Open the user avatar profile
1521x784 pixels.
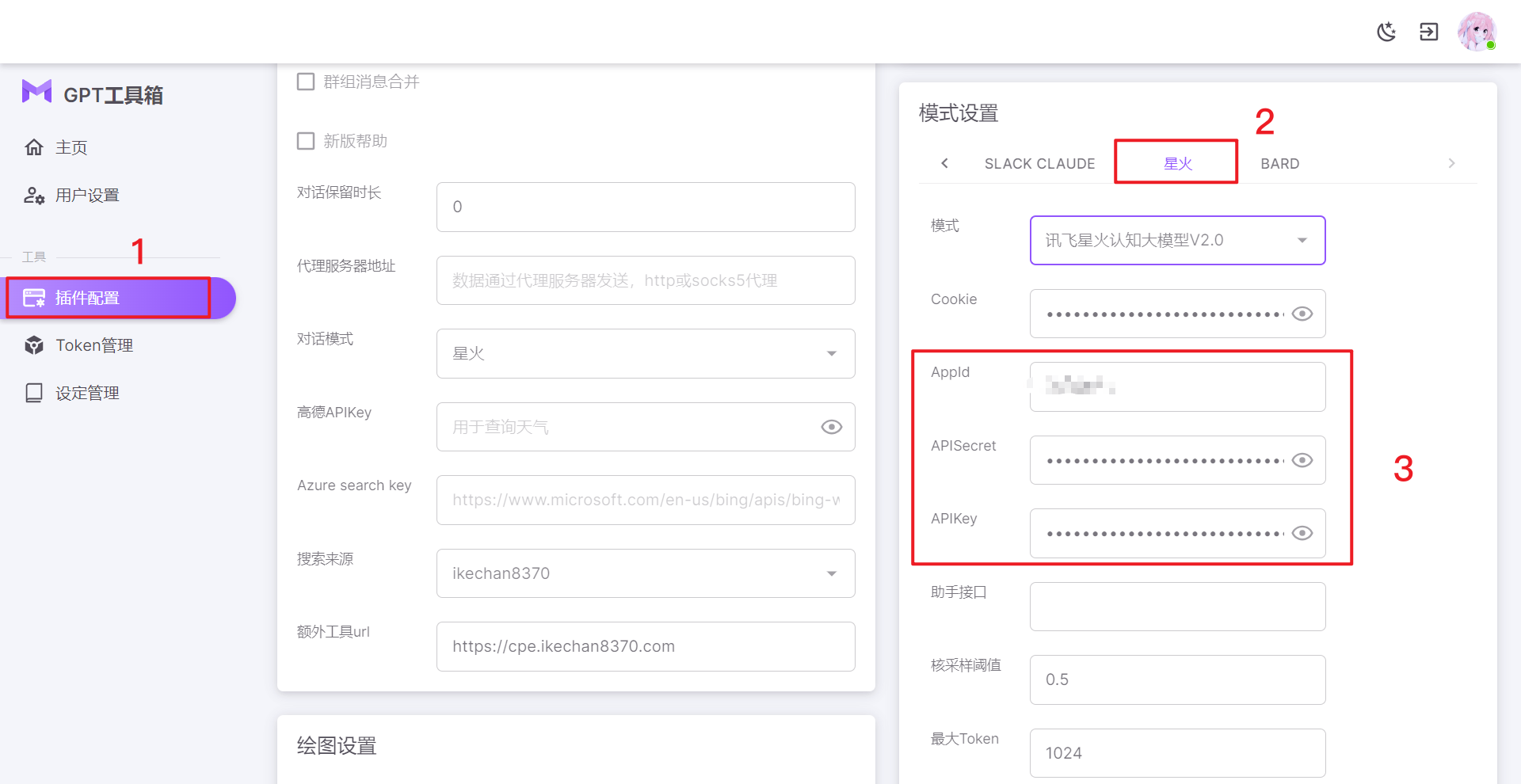(1476, 32)
